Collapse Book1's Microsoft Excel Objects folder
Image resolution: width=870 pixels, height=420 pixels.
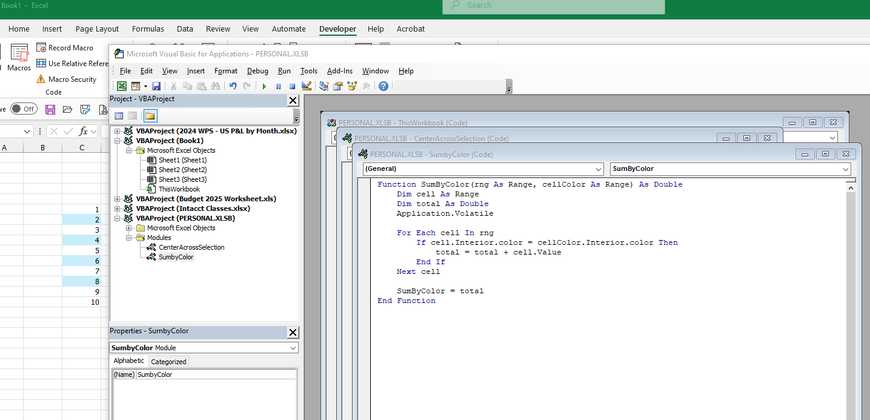[129, 150]
